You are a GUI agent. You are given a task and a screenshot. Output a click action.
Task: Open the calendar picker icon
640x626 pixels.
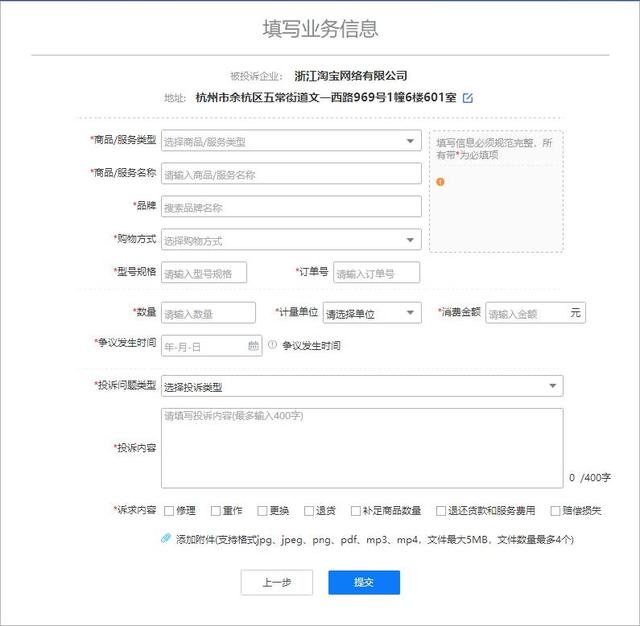[253, 346]
